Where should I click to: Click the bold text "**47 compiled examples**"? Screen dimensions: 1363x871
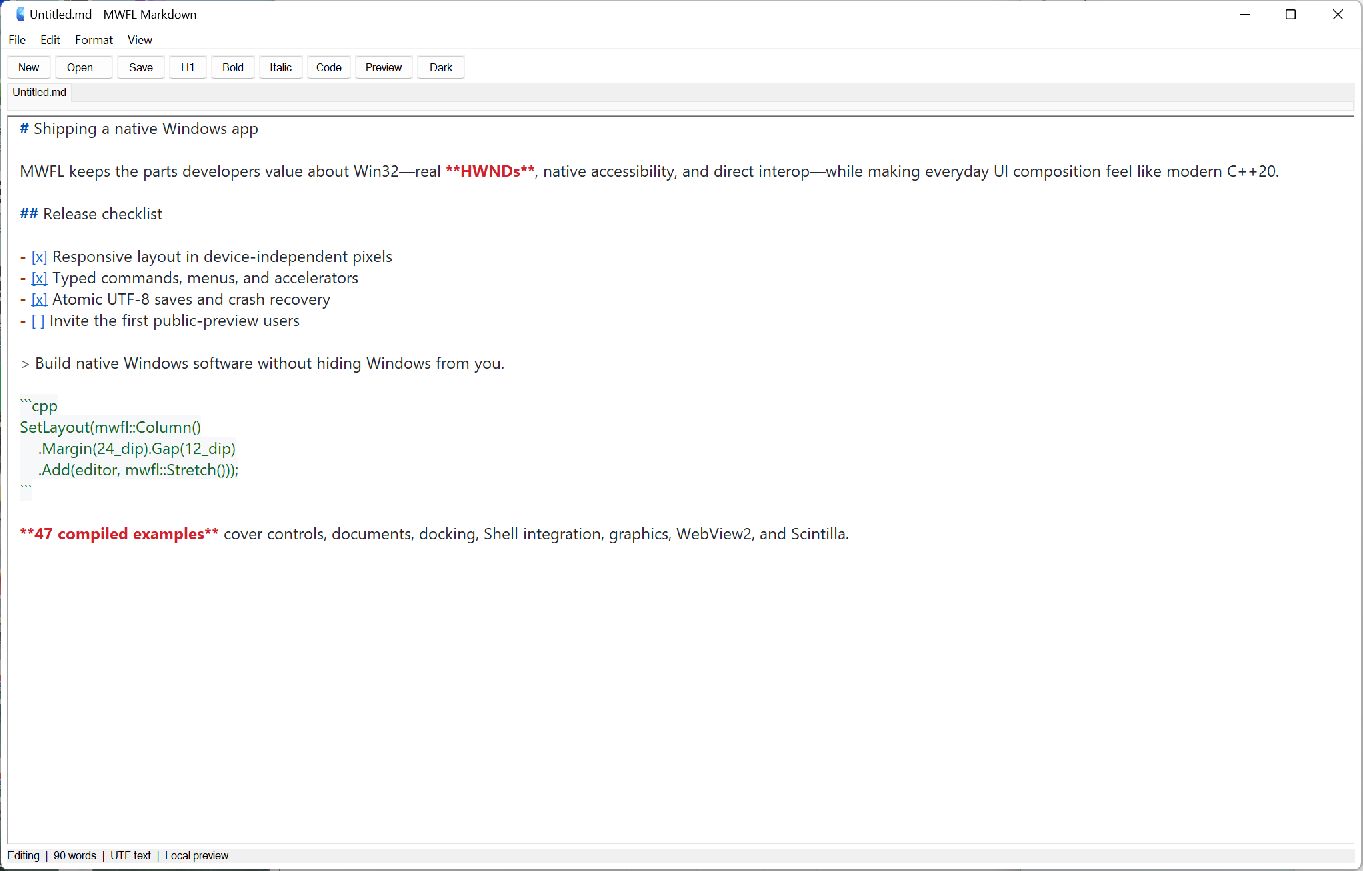[119, 534]
